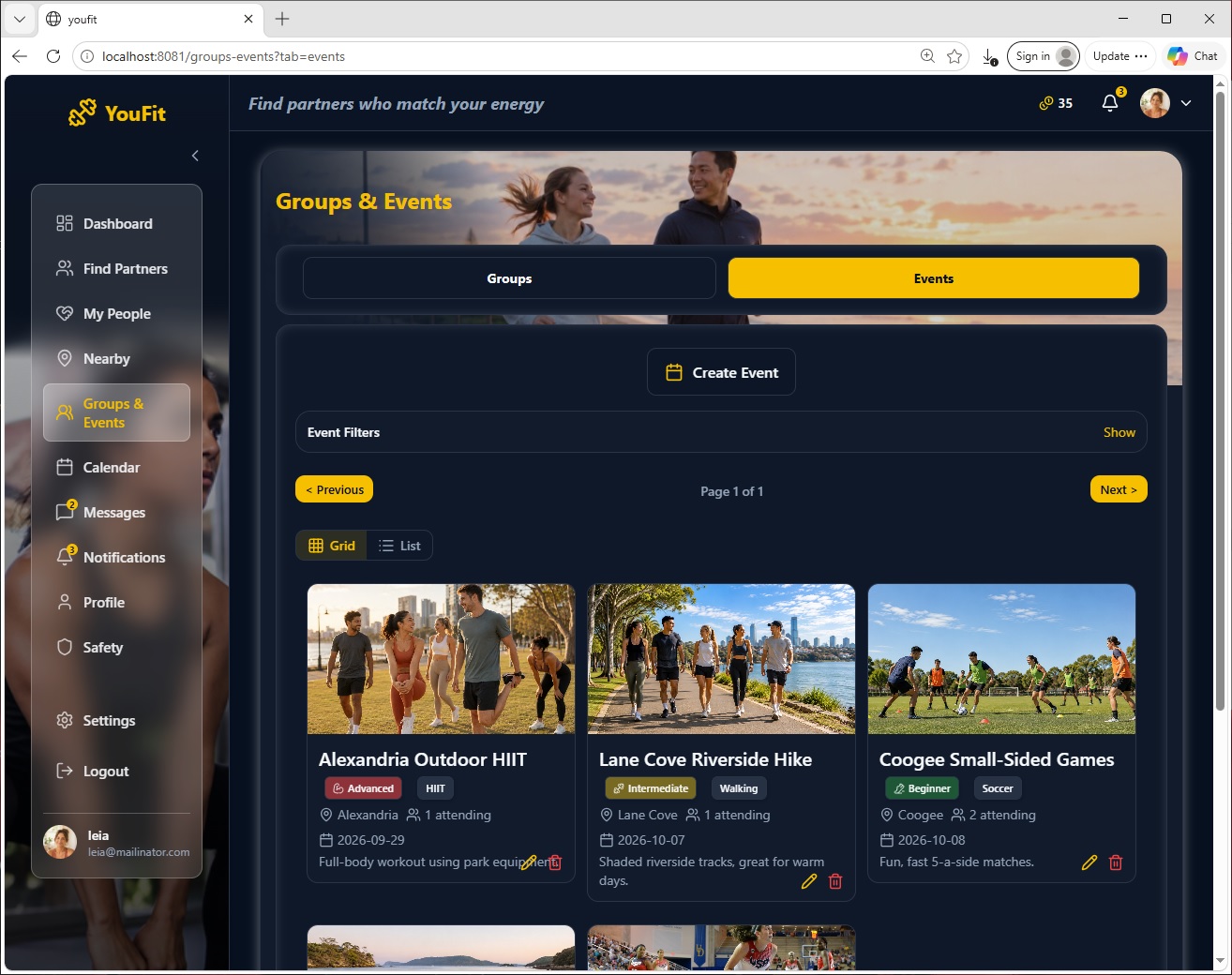Click the Settings gear icon

tap(65, 720)
